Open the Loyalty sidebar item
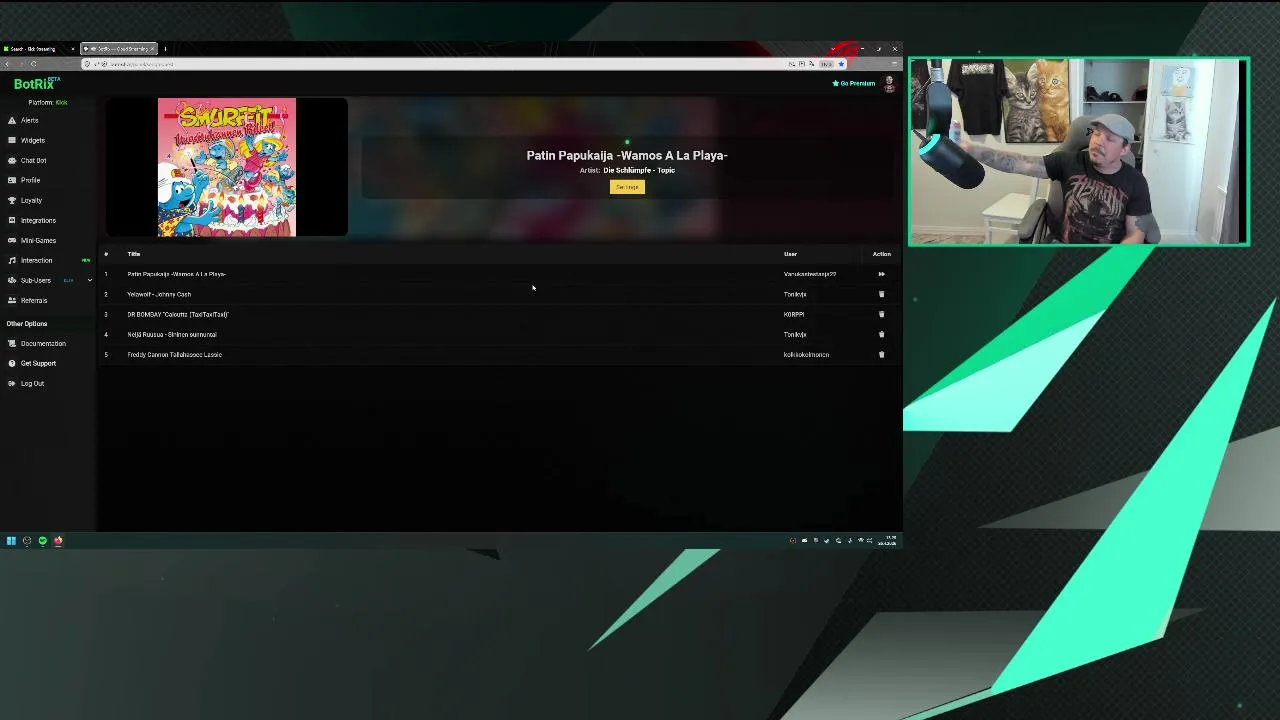1280x720 pixels. pos(31,200)
